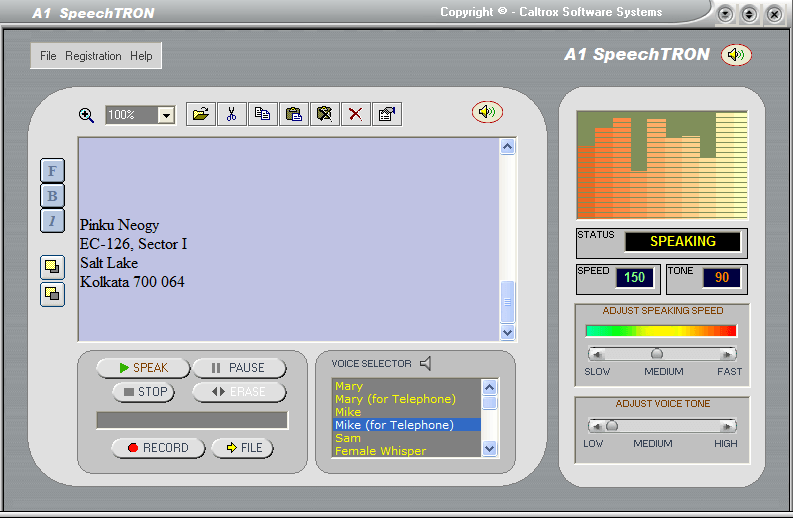The image size is (793, 518).
Task: Click the equalizer visualization display
Action: pyautogui.click(x=662, y=165)
